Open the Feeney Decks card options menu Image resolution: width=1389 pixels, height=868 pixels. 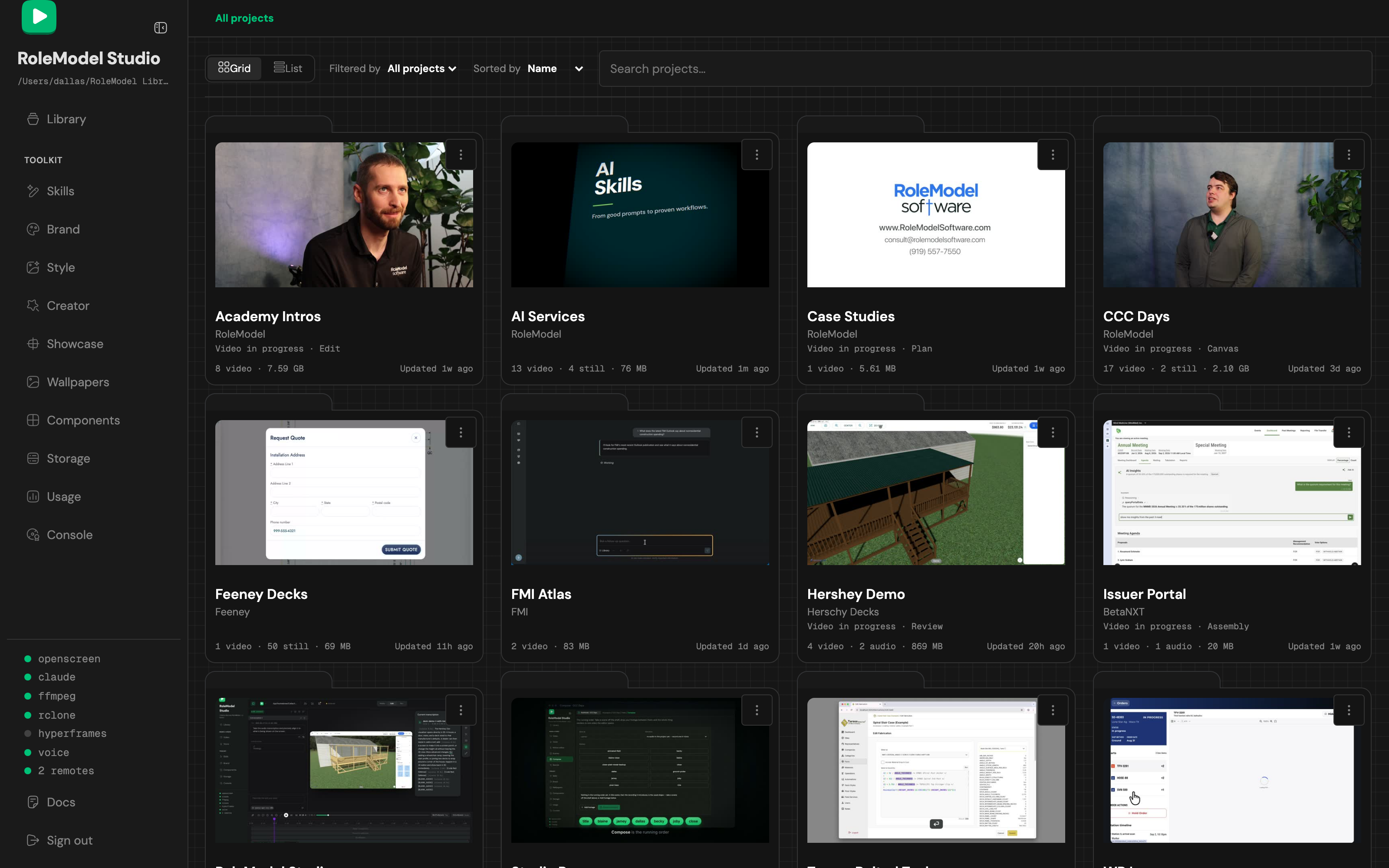coord(461,432)
